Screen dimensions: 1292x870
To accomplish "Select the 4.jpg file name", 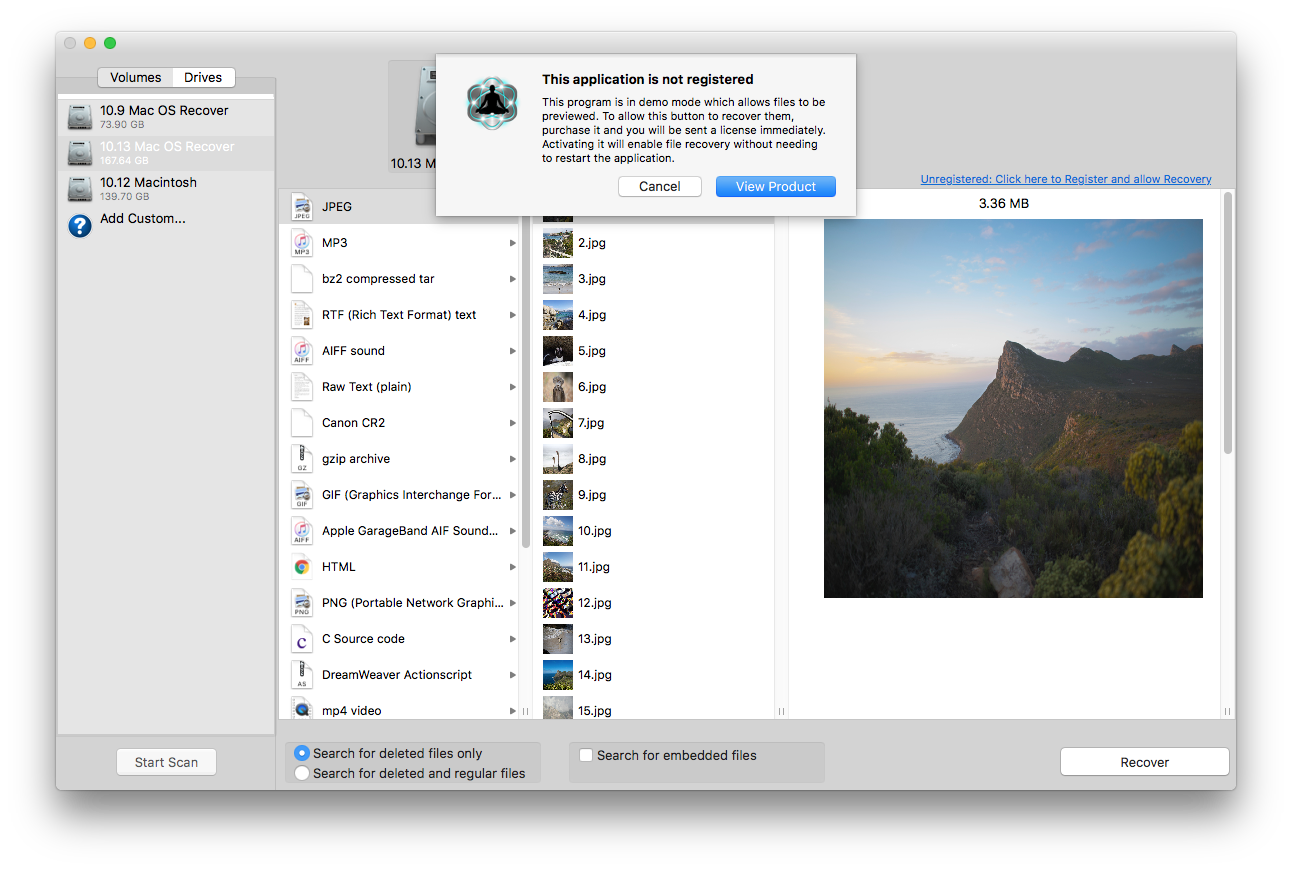I will (592, 315).
